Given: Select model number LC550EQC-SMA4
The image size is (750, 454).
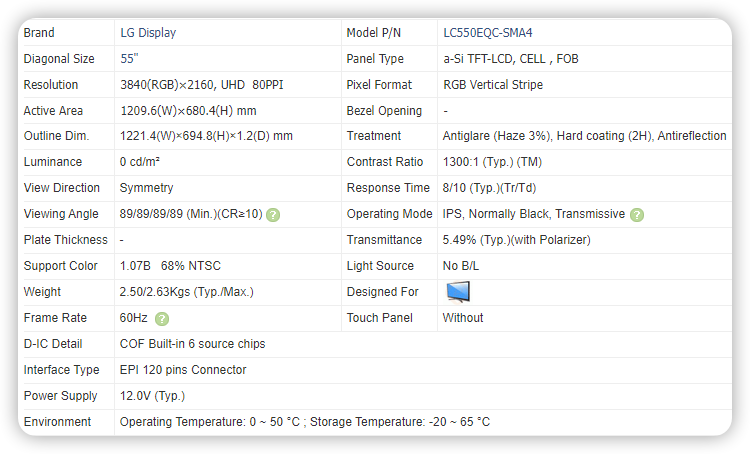Looking at the screenshot, I should coord(487,33).
